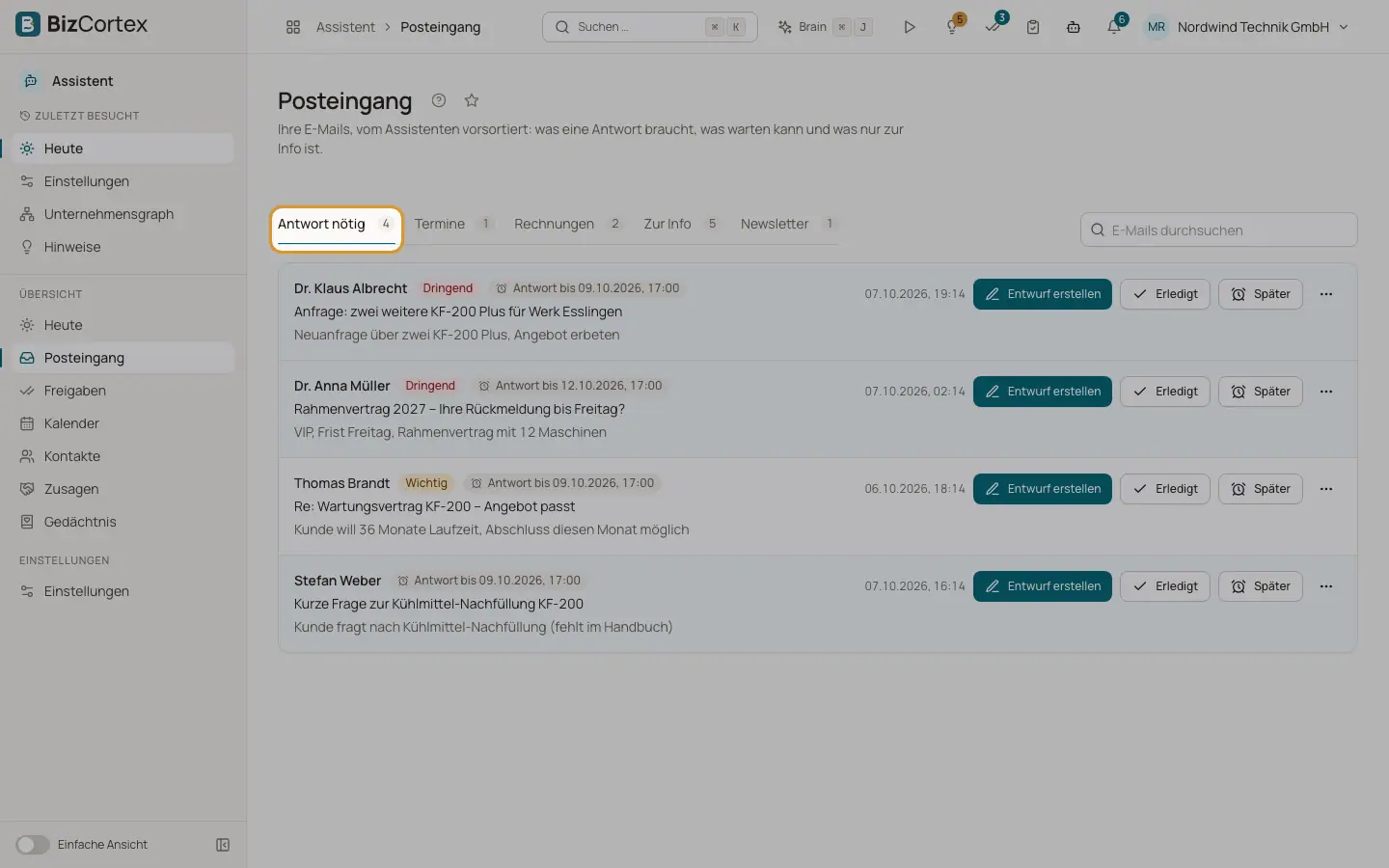The width and height of the screenshot is (1389, 868).
Task: Create draft for Dr. Klaus Albrecht email
Action: 1042,294
